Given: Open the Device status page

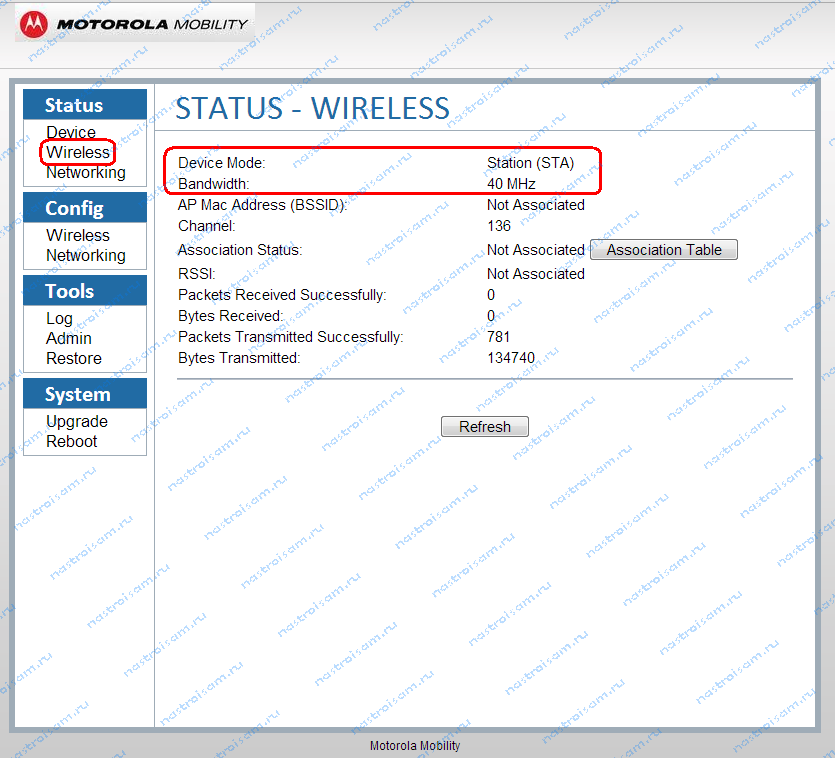Looking at the screenshot, I should click(71, 133).
